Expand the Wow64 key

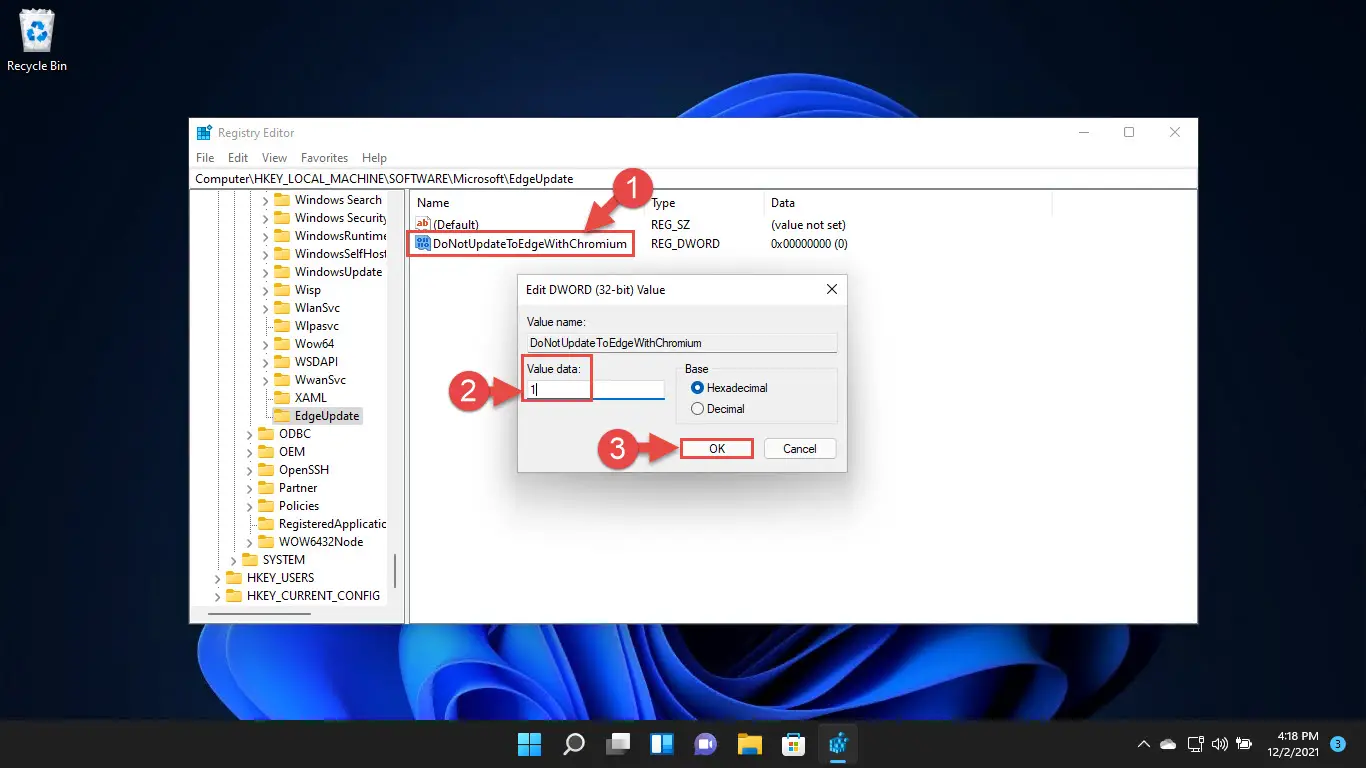[265, 344]
